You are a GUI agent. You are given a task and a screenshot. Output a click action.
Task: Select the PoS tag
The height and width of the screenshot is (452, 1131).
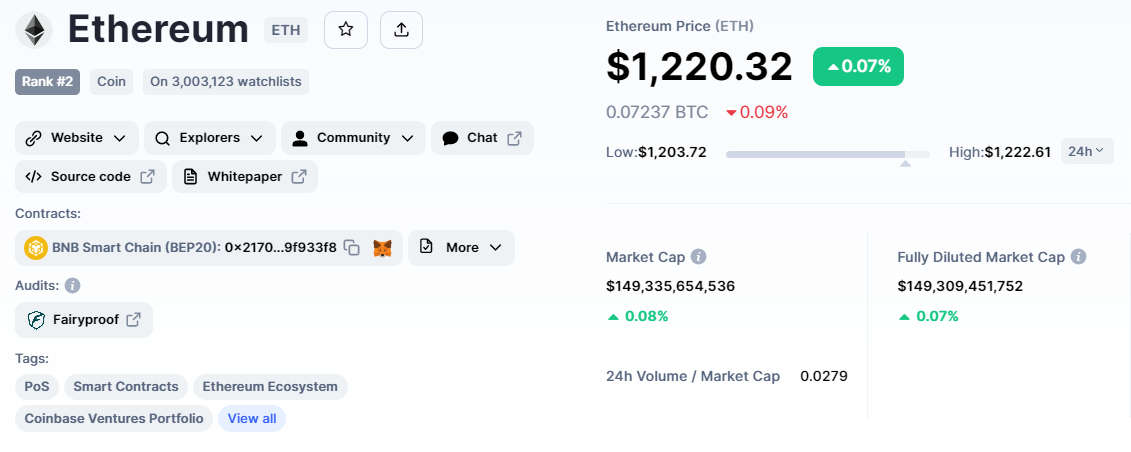(37, 386)
